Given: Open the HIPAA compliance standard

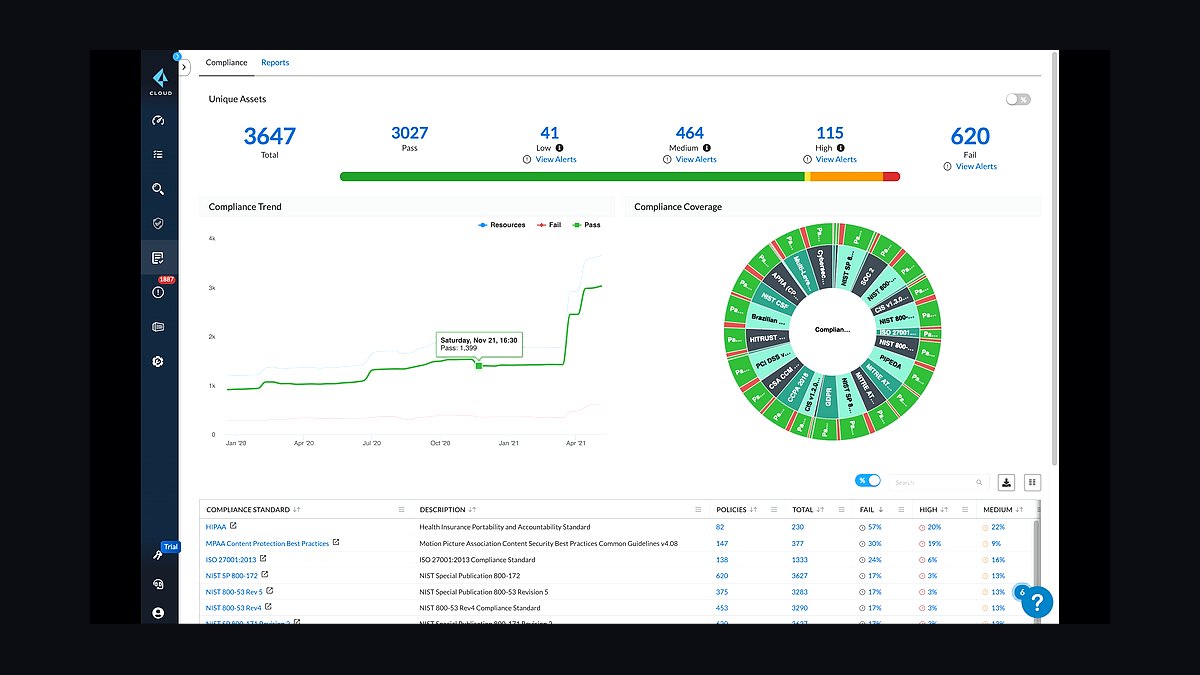Looking at the screenshot, I should point(216,526).
